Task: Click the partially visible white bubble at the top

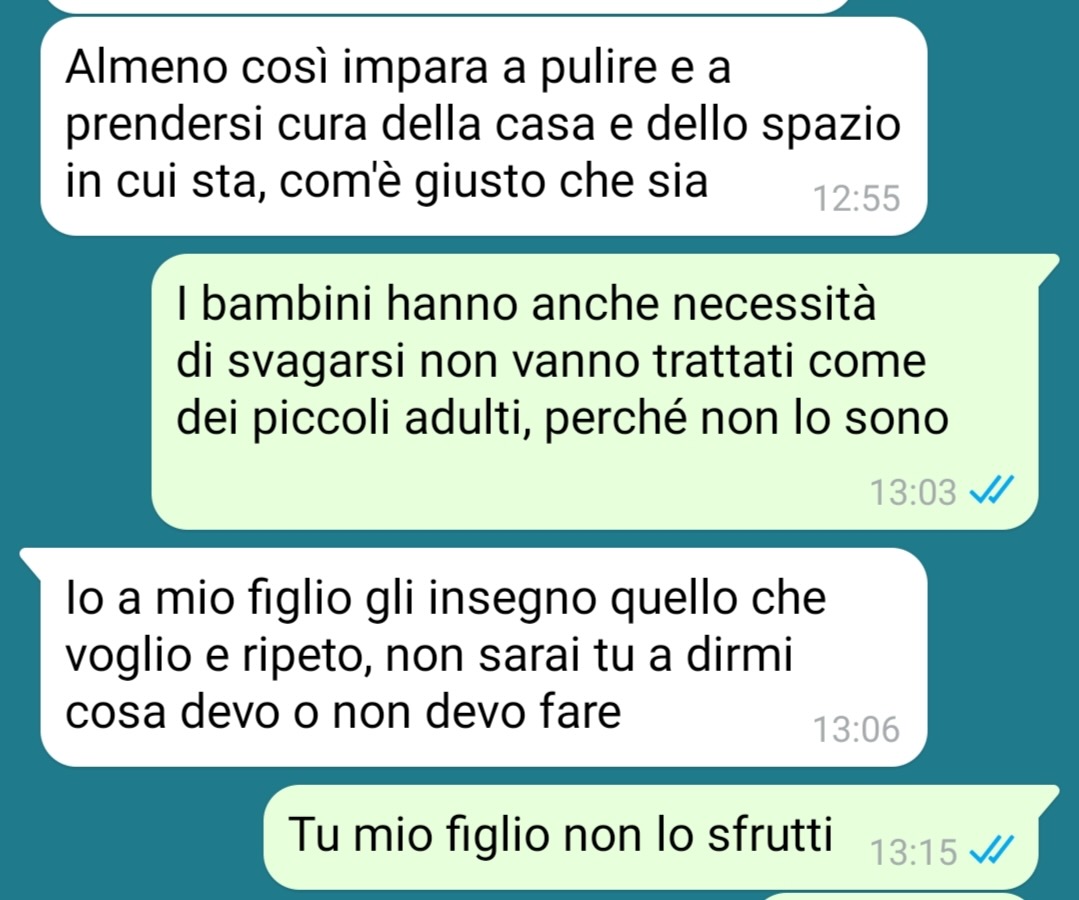Action: [x=449, y=5]
